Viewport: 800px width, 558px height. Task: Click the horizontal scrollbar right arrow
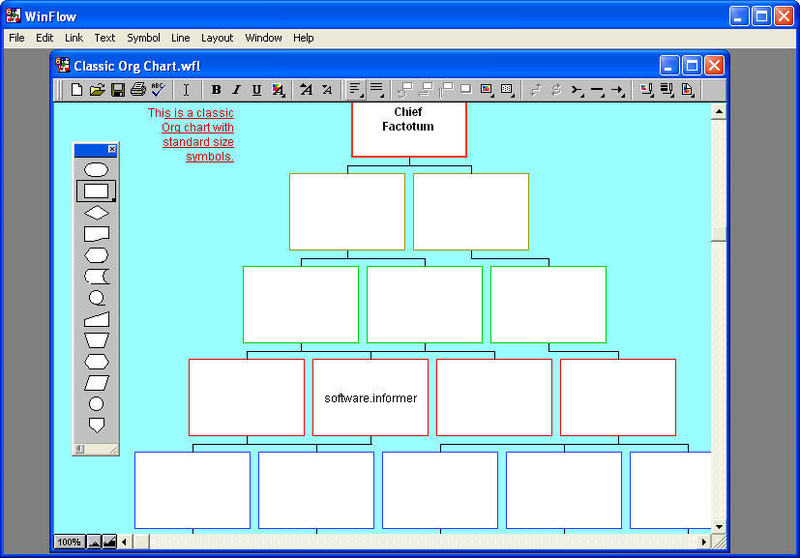click(704, 542)
